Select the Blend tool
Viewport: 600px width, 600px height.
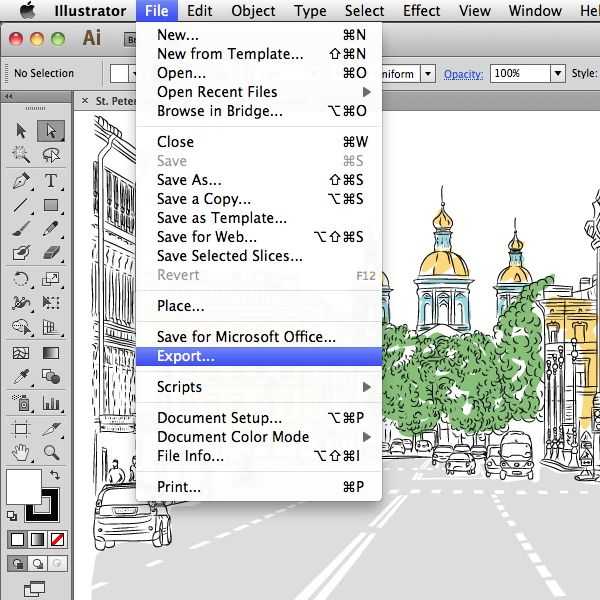point(51,377)
